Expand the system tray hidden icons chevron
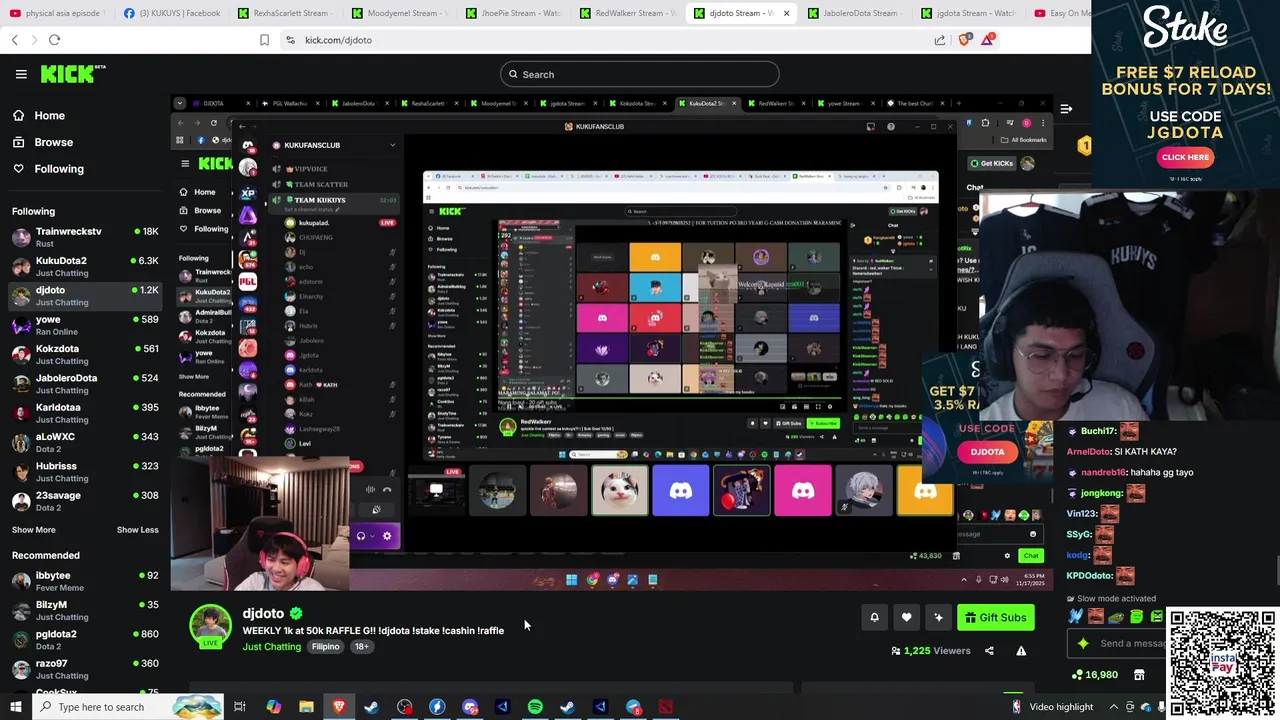Screen dimensions: 1280x720 (x=1113, y=707)
